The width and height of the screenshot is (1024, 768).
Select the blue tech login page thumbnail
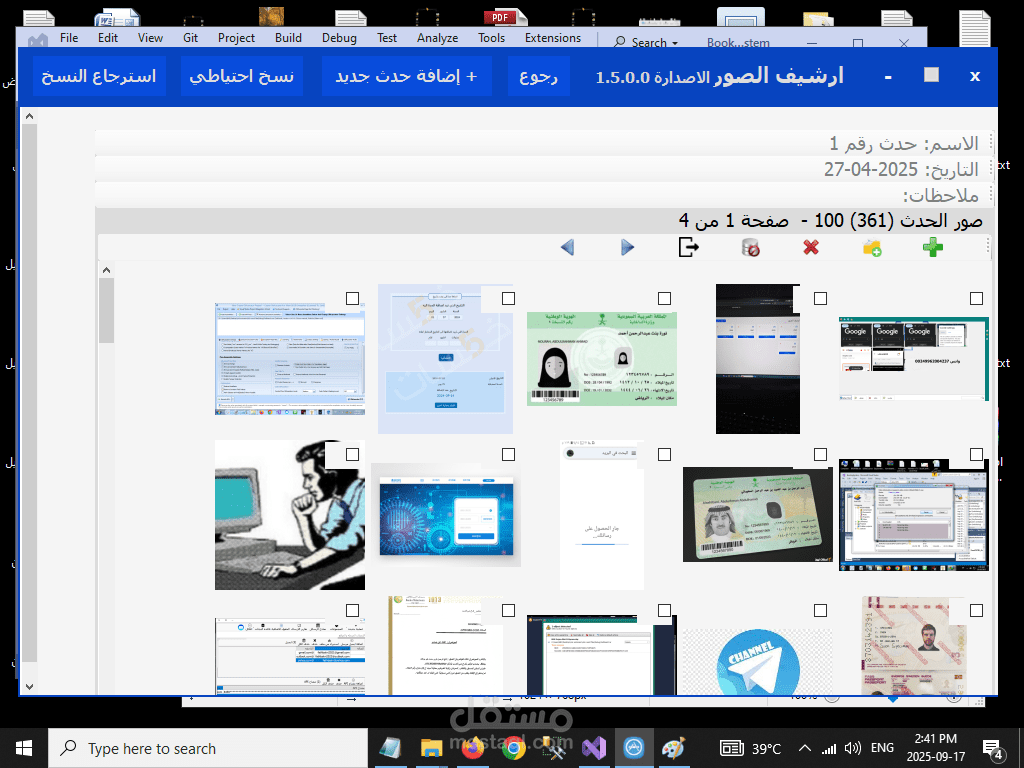[x=445, y=515]
